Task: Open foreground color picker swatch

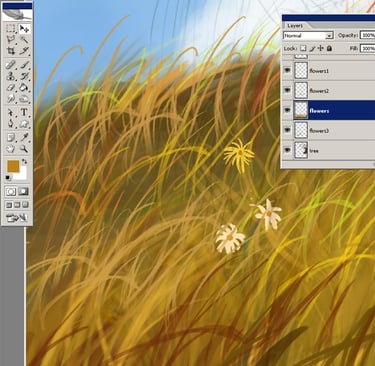Action: [x=13, y=166]
